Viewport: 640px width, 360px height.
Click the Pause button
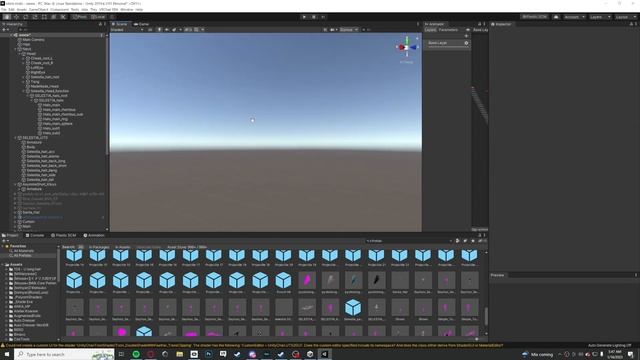[314, 17]
